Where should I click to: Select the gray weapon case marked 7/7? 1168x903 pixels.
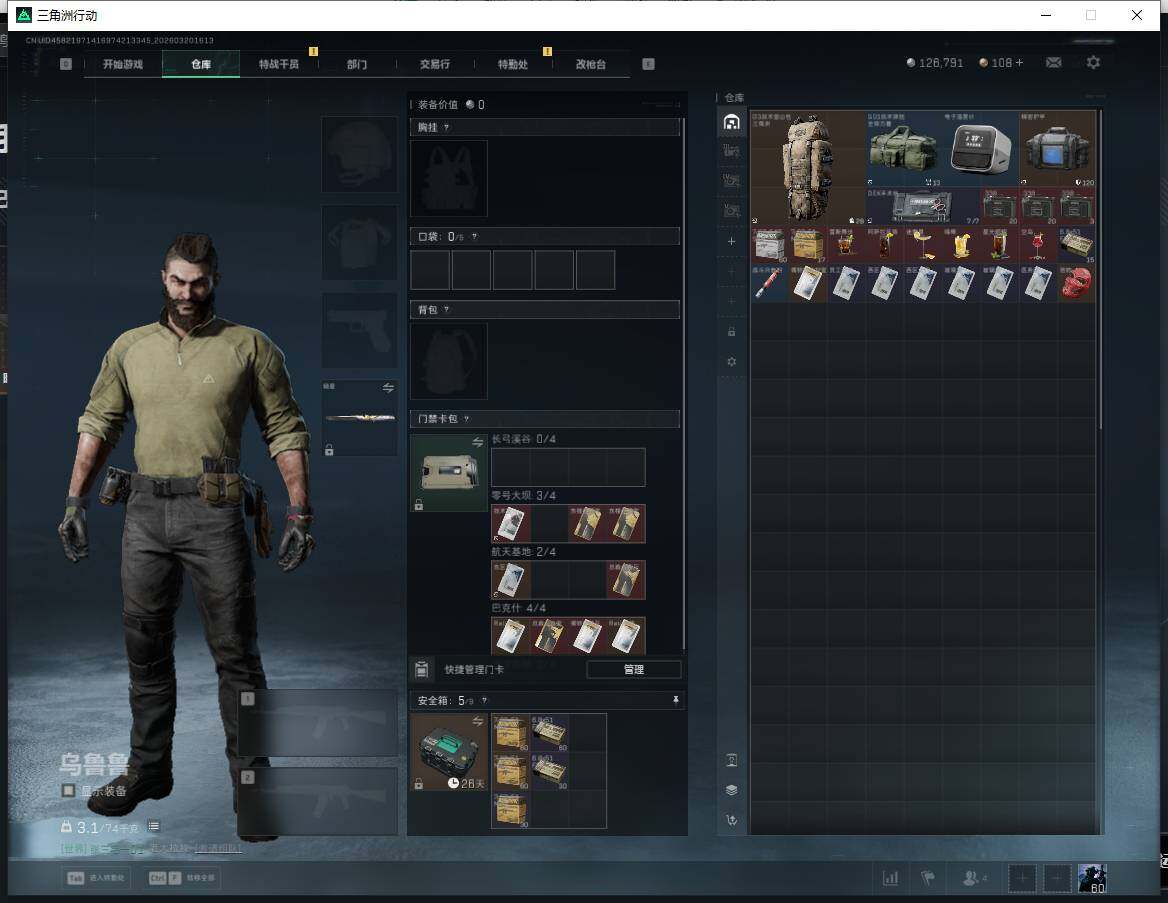pos(923,206)
